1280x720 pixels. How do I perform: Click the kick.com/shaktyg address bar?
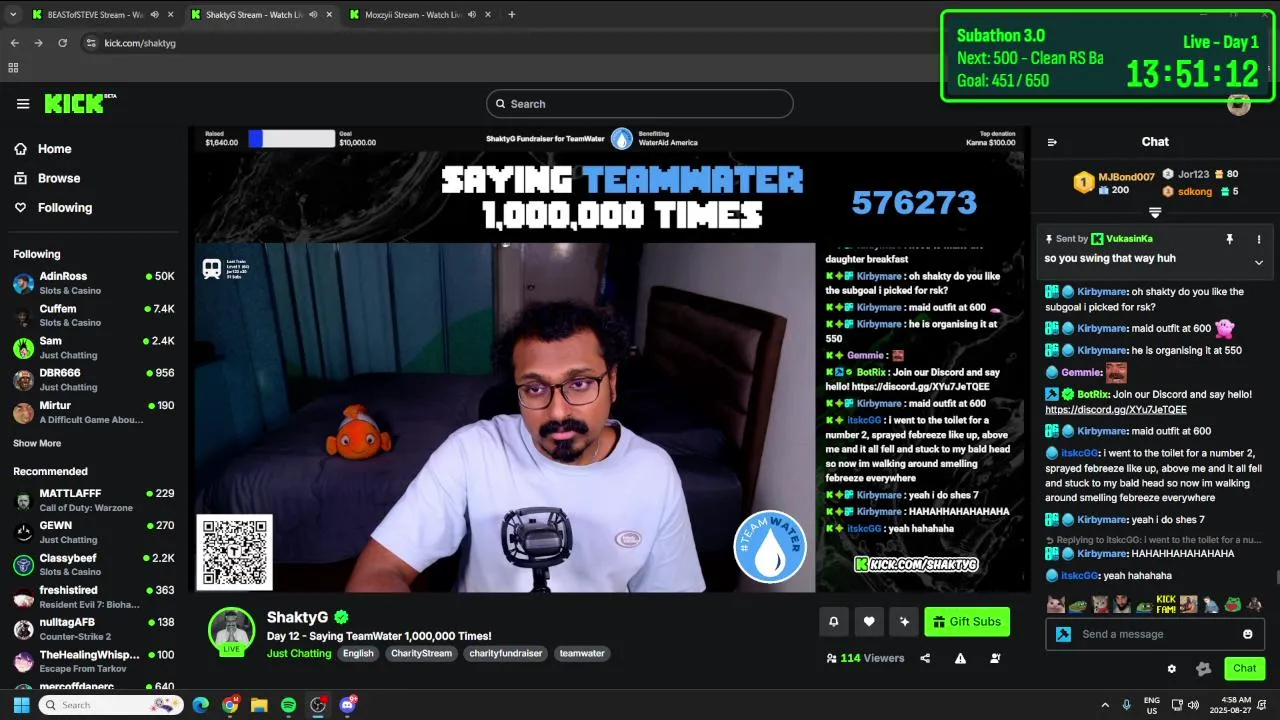(x=139, y=43)
